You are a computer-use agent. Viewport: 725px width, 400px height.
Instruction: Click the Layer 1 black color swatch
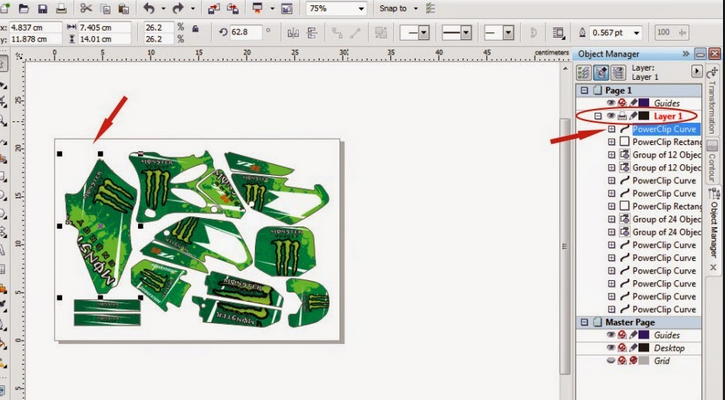click(644, 116)
